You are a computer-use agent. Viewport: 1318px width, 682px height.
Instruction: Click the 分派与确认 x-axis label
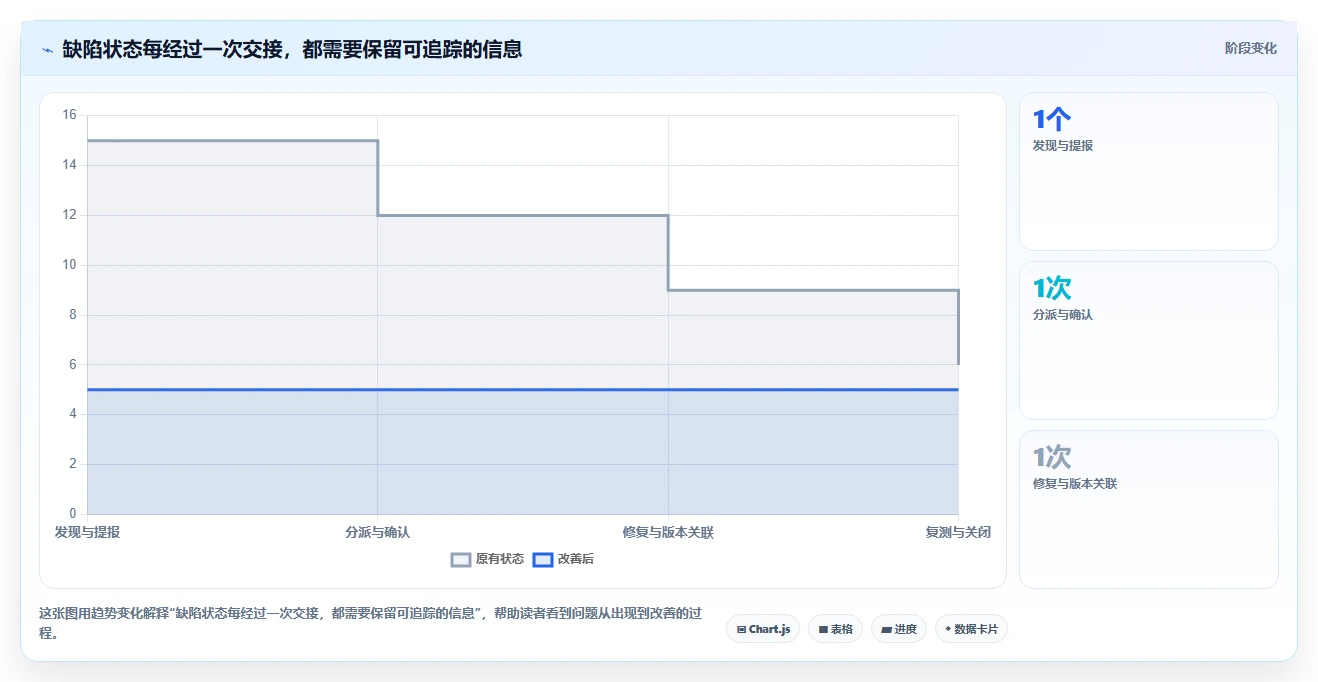click(x=377, y=532)
